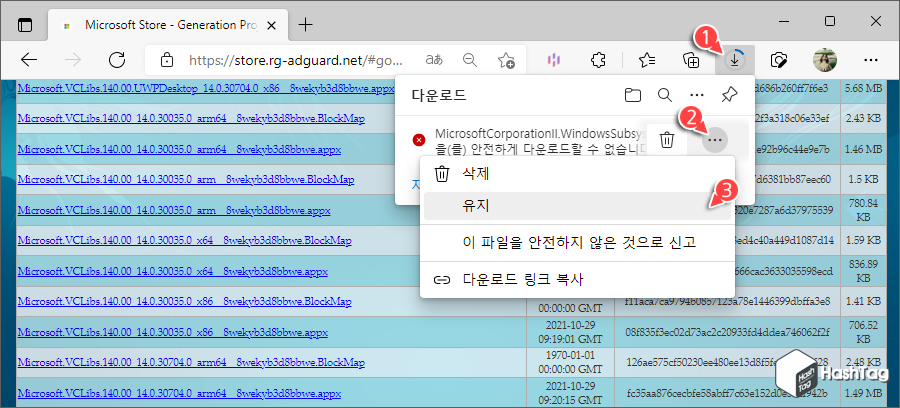Viewport: 900px width, 408px height.
Task: Open more options in Downloads header
Action: tap(697, 95)
